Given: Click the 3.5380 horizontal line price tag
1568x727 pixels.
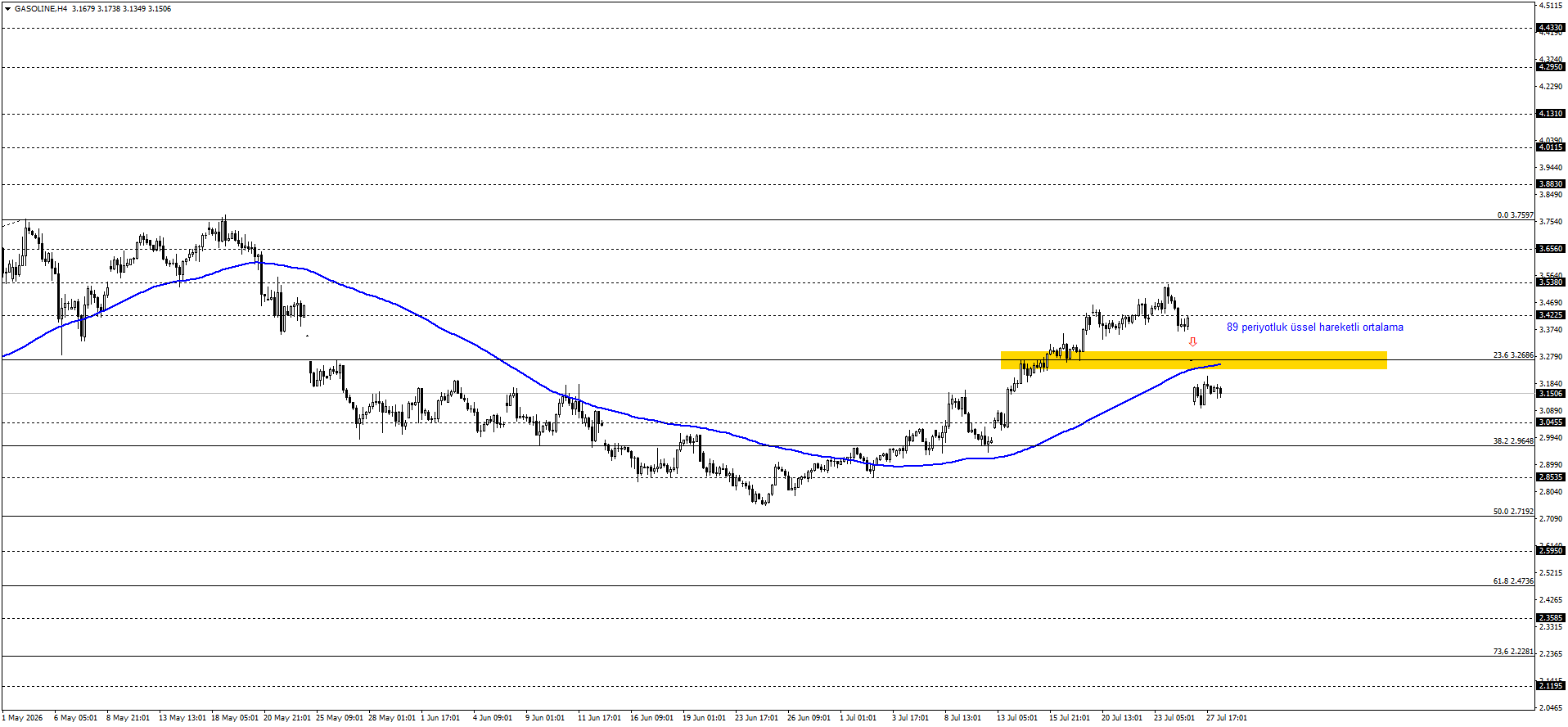Looking at the screenshot, I should [1551, 282].
